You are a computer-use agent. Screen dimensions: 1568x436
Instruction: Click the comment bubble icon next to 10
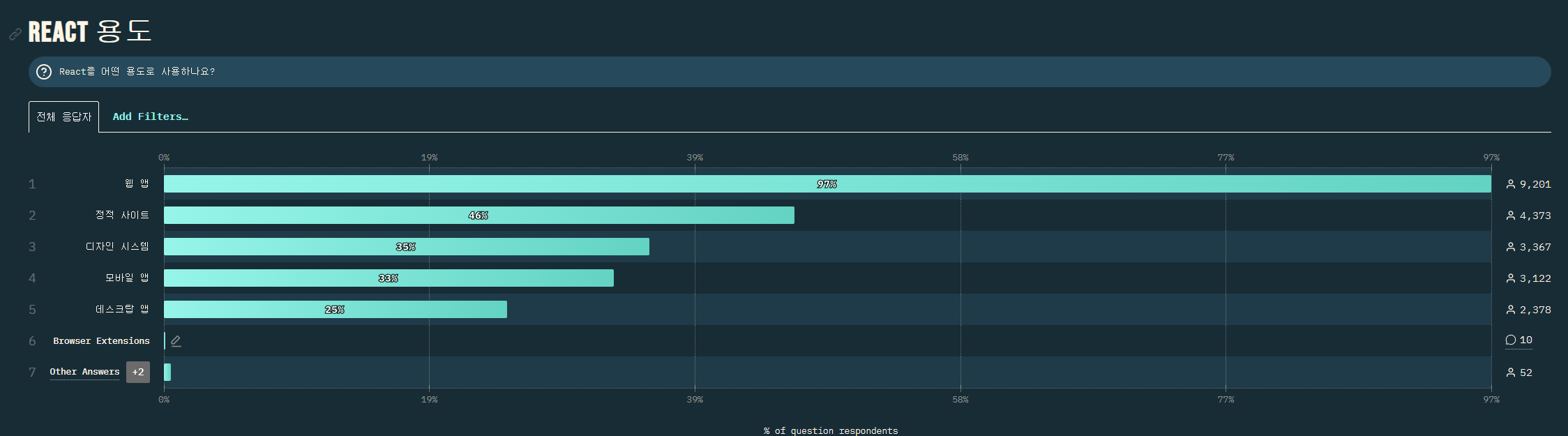1511,340
